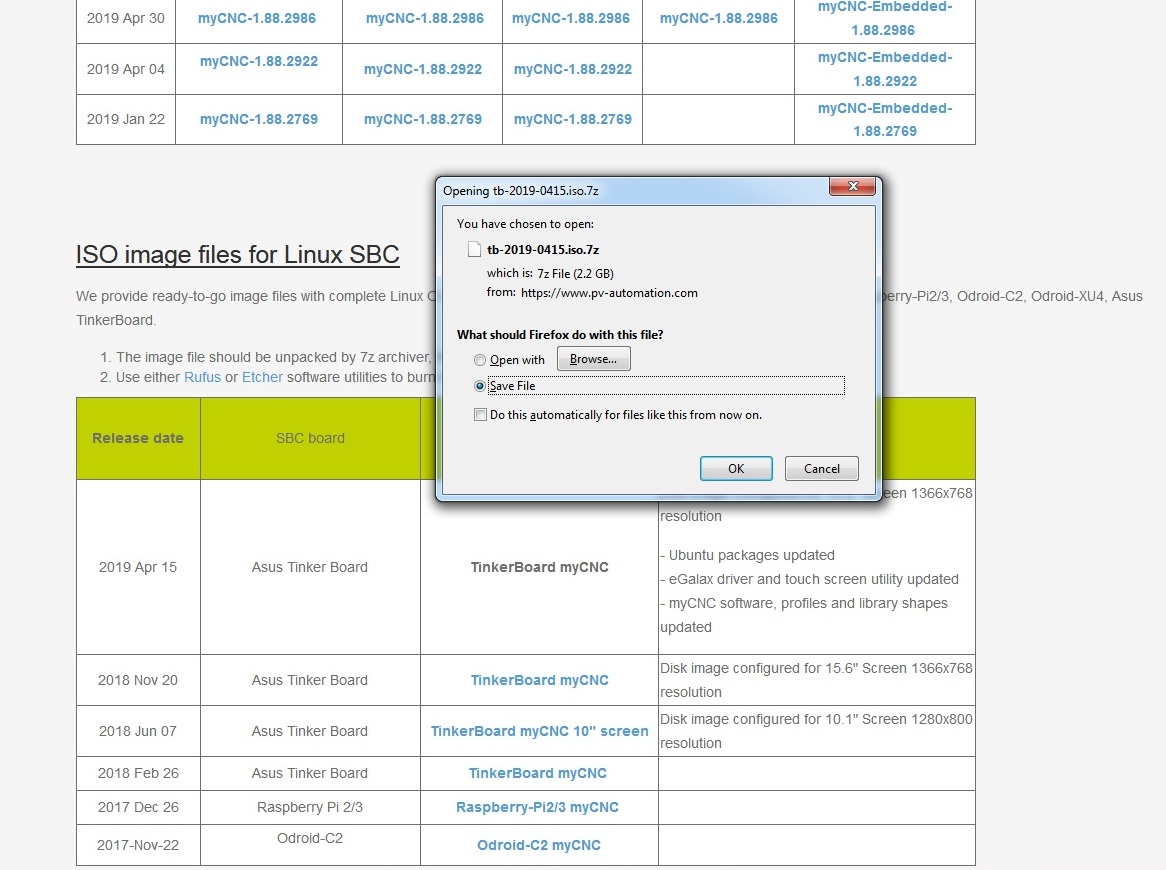Open TinkerBoard myCNC link for 2018 Nov 20

pos(539,680)
